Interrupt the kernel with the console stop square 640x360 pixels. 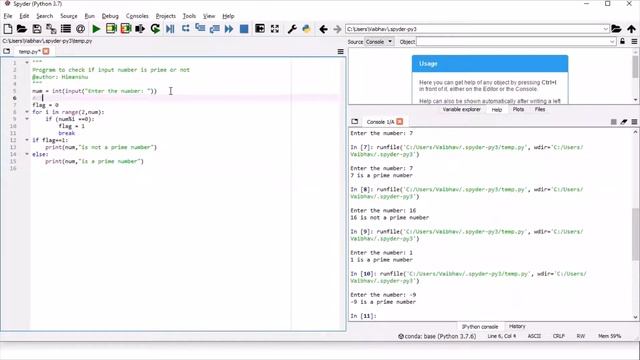[613, 122]
